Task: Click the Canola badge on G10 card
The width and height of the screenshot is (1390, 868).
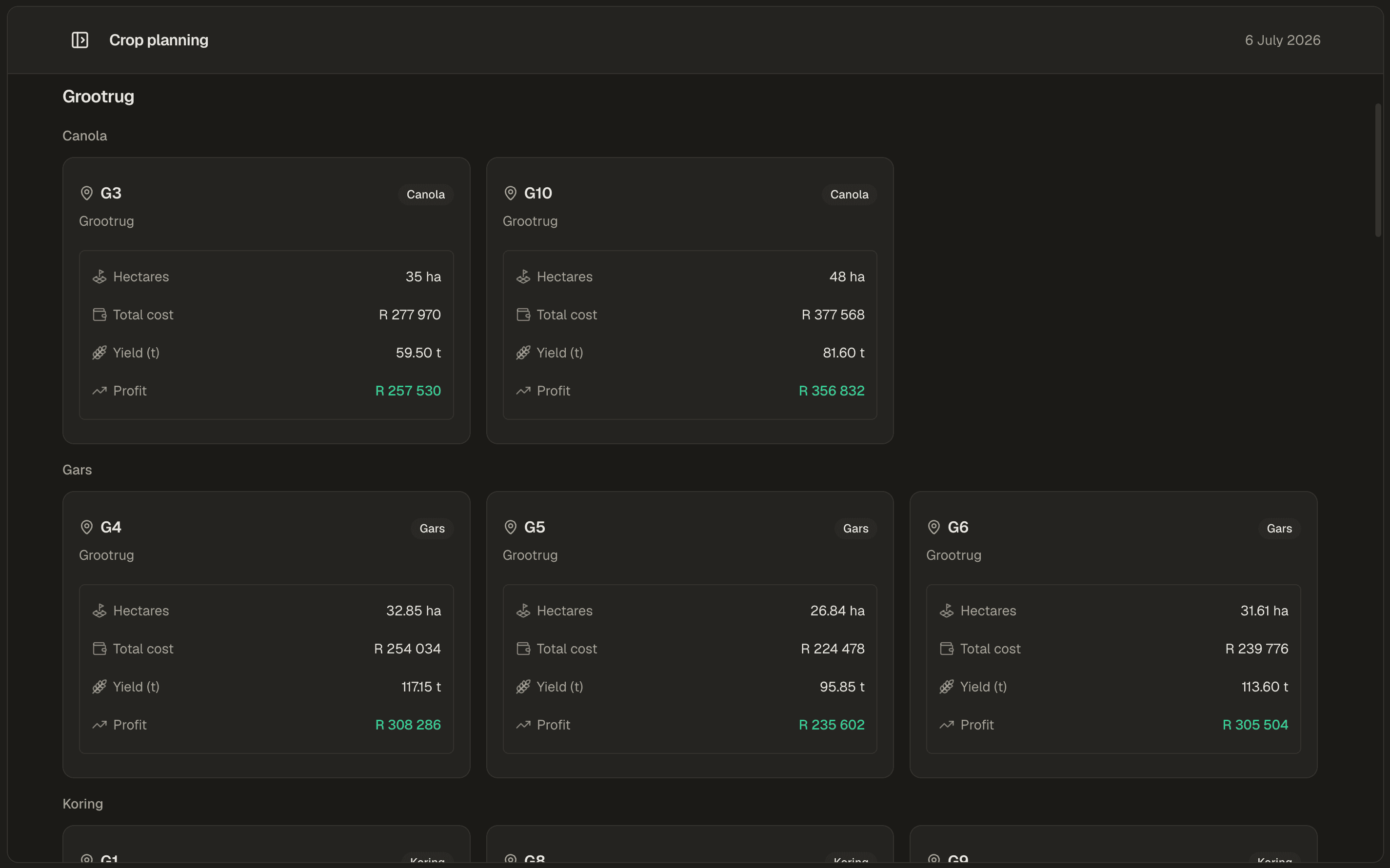Action: click(x=849, y=195)
